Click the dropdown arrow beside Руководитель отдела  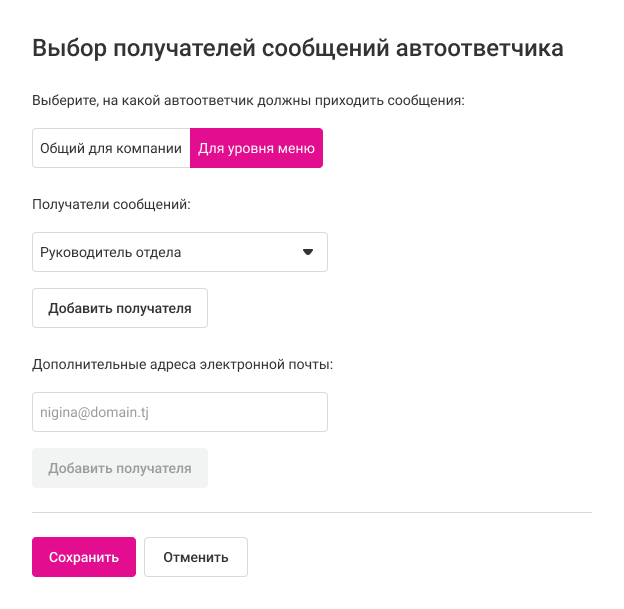click(x=308, y=252)
